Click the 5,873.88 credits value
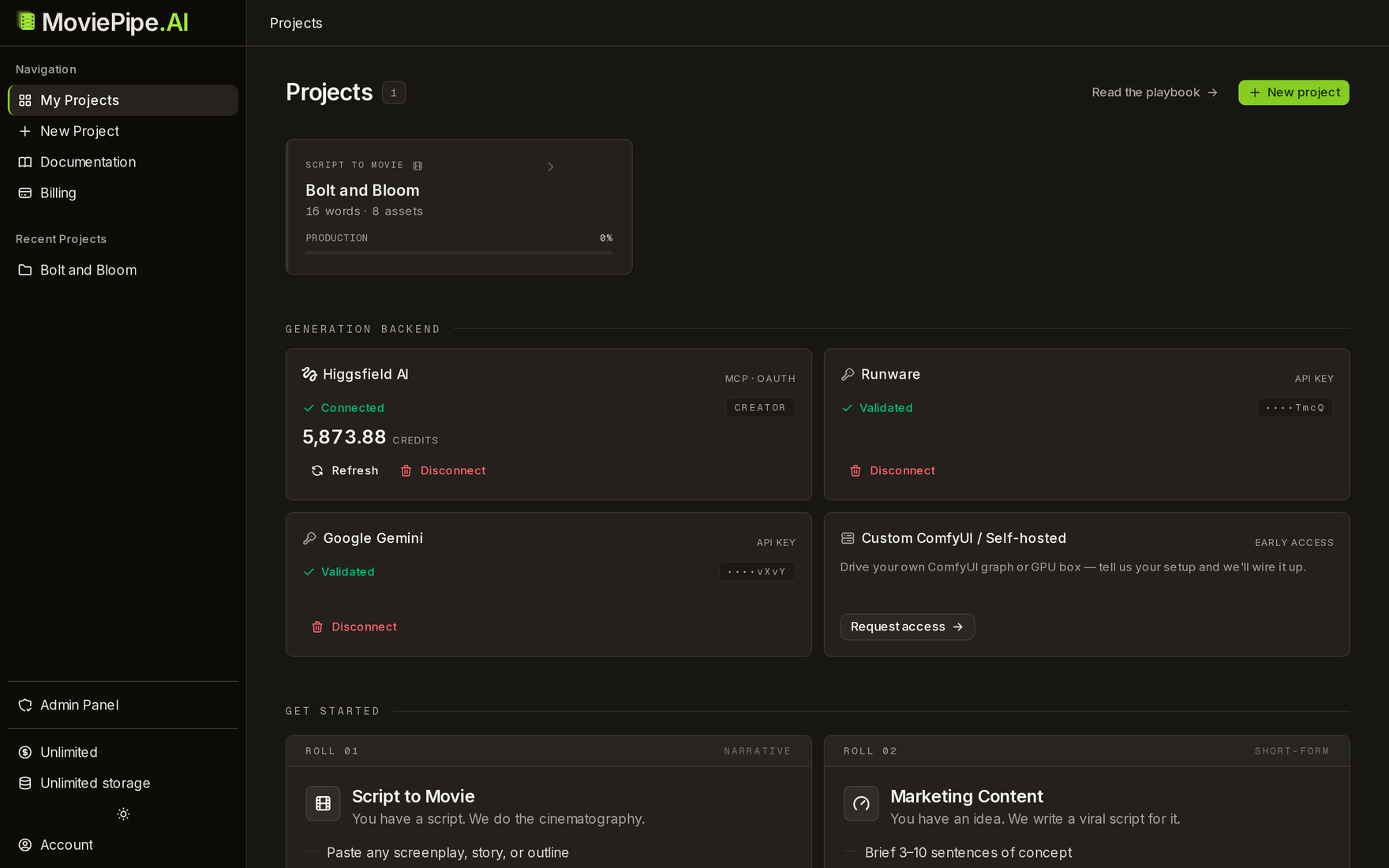This screenshot has width=1389, height=868. click(x=344, y=437)
